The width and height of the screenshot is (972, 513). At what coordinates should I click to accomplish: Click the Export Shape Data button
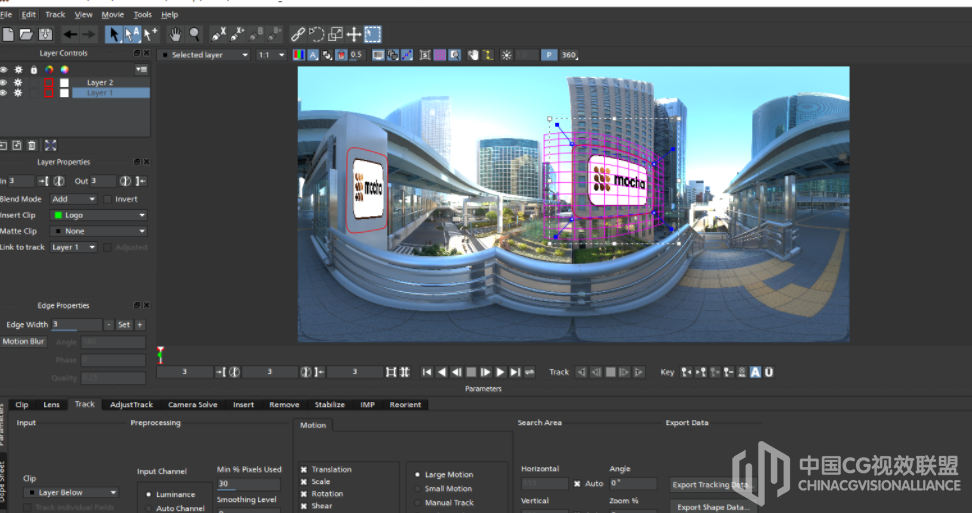713,507
